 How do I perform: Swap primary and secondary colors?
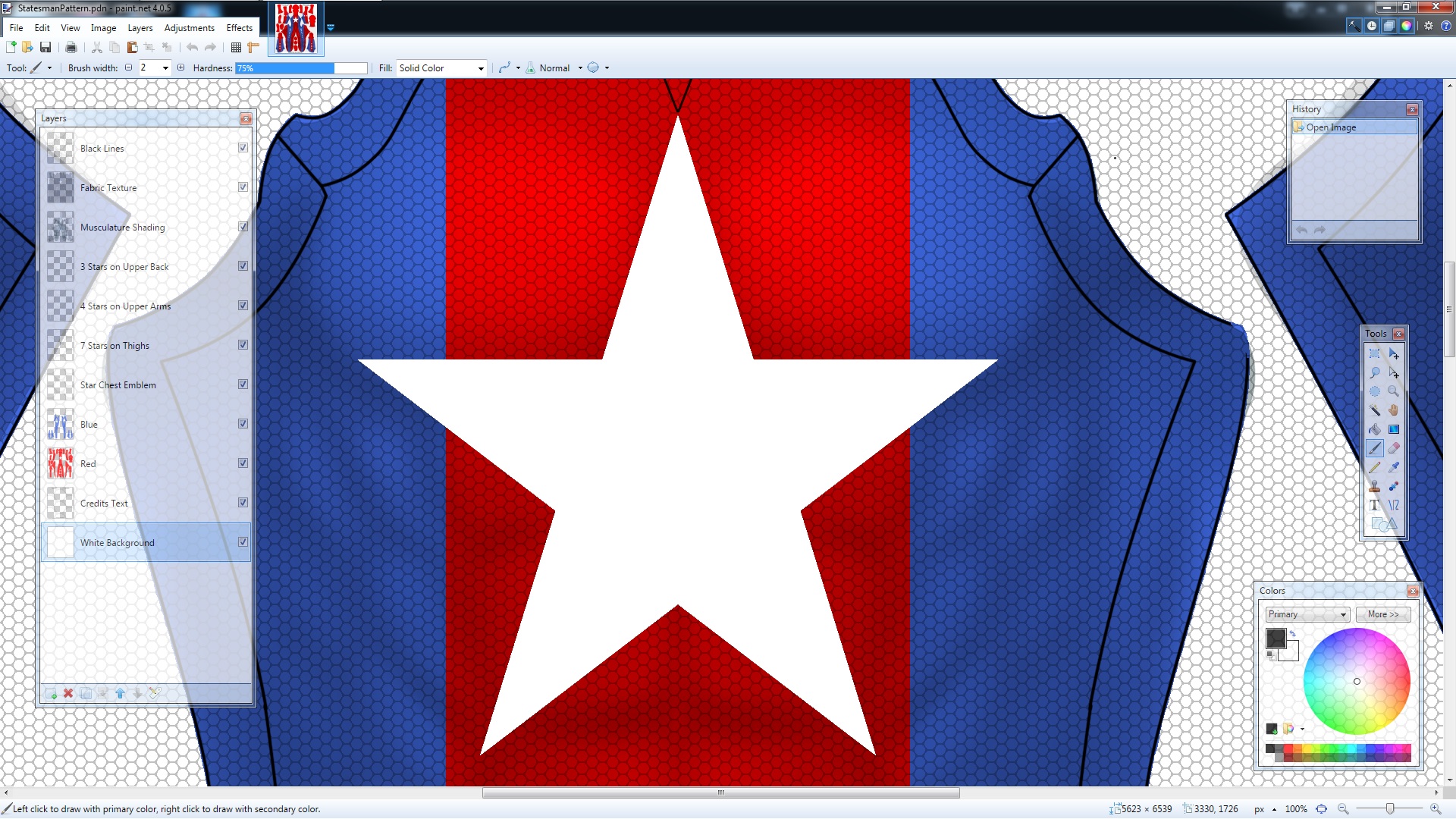tap(1293, 633)
